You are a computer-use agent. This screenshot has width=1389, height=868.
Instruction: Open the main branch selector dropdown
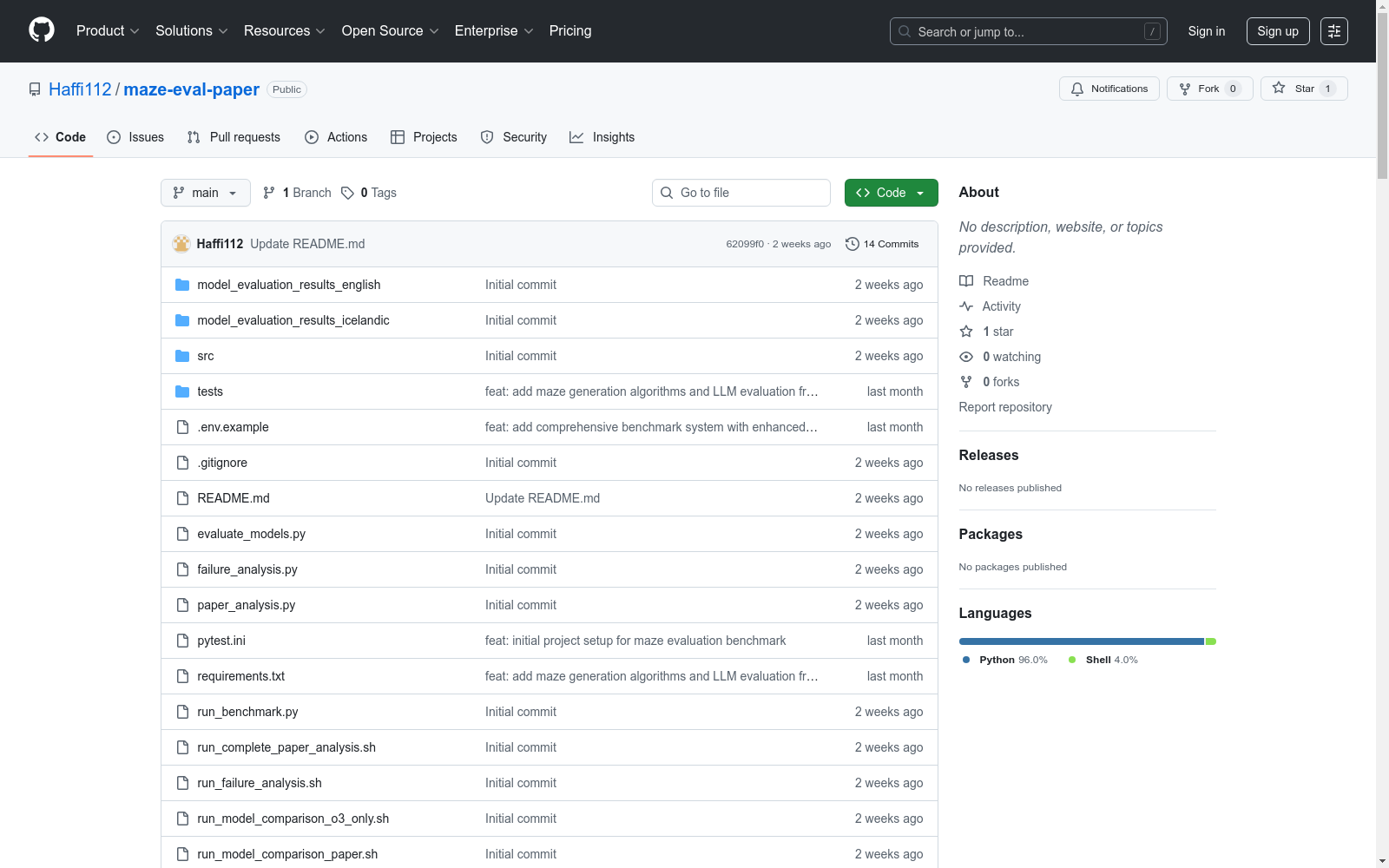tap(206, 193)
